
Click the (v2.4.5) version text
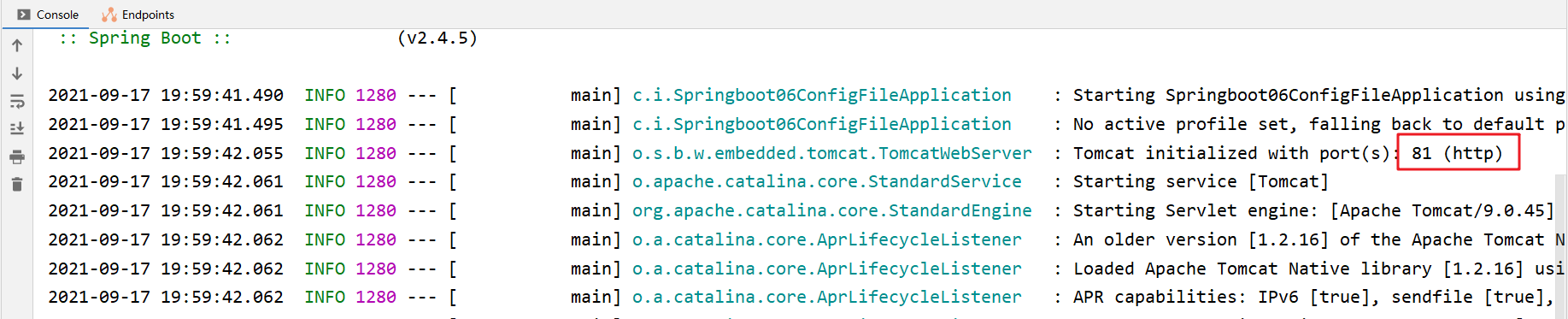coord(438,38)
